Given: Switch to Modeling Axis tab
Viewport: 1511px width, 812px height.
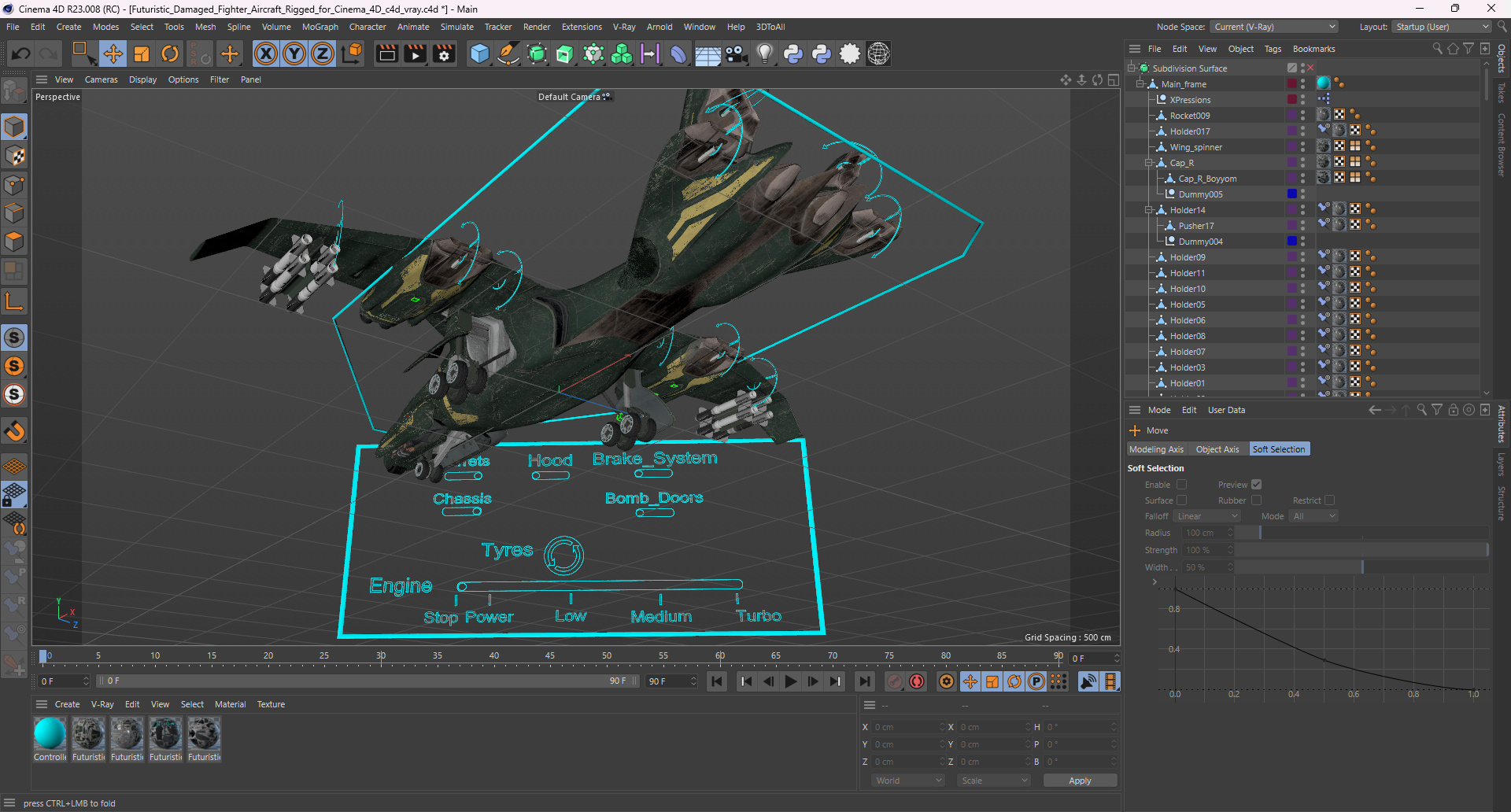Looking at the screenshot, I should click(x=1156, y=449).
